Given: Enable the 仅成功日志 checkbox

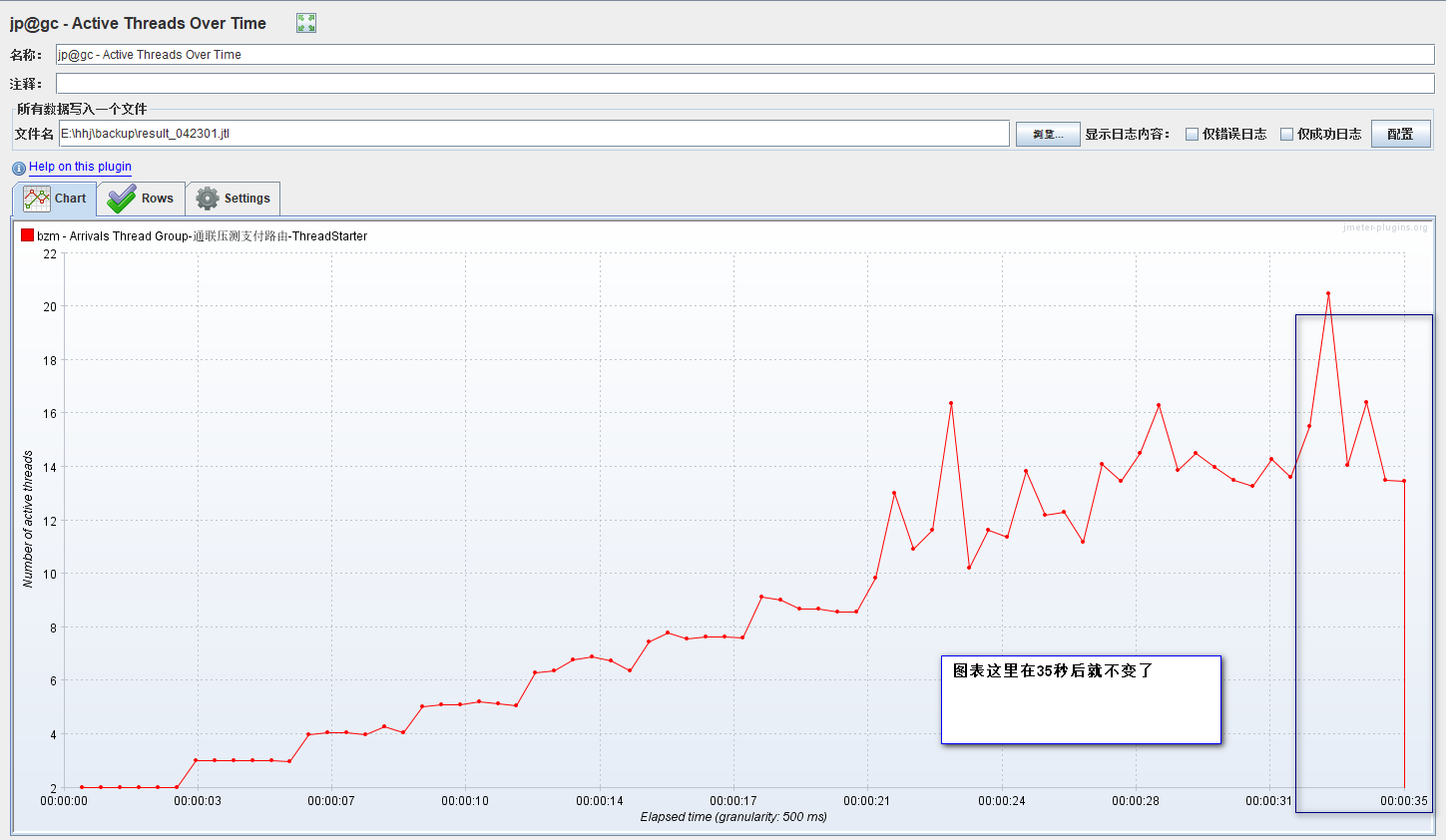Looking at the screenshot, I should click(1286, 134).
